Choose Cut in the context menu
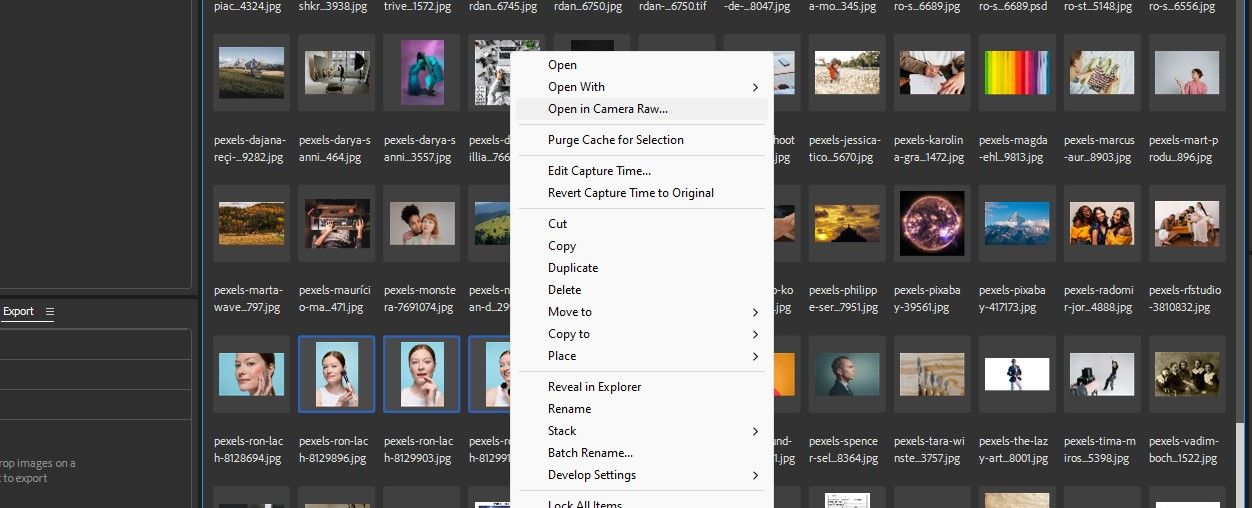 coord(557,224)
